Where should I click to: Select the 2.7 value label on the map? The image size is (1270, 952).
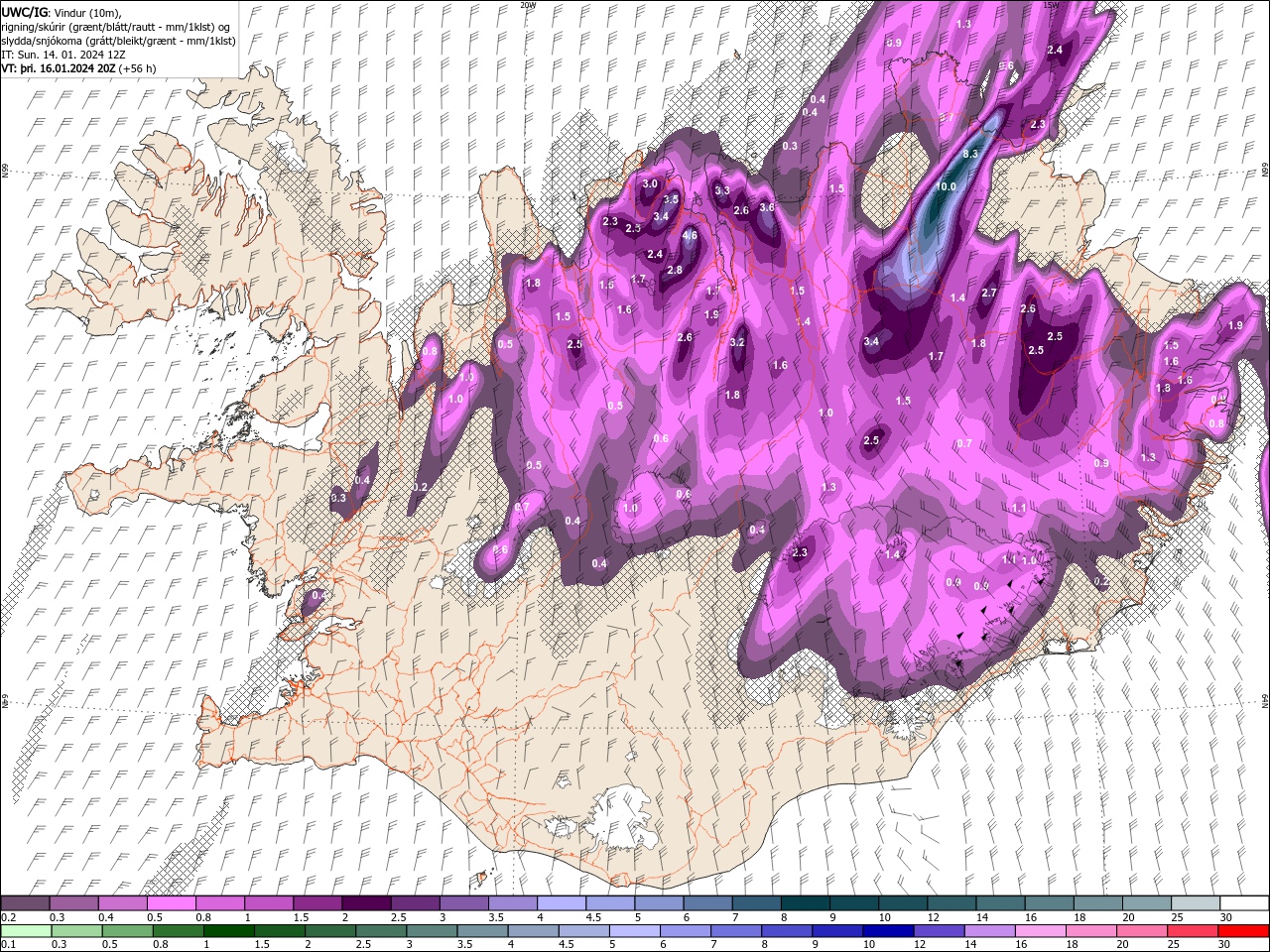point(989,293)
